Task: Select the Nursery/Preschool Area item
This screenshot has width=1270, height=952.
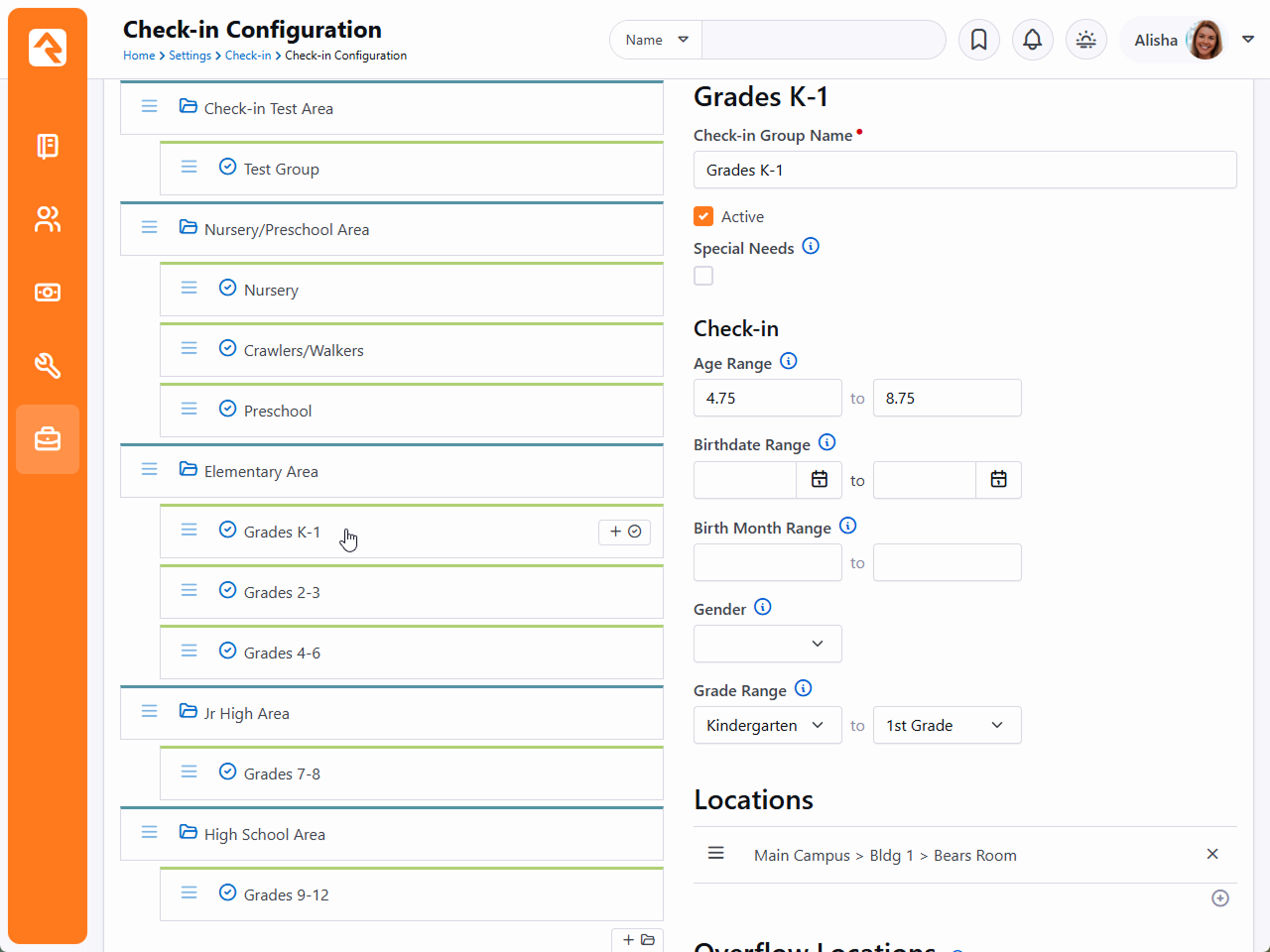Action: tap(286, 230)
